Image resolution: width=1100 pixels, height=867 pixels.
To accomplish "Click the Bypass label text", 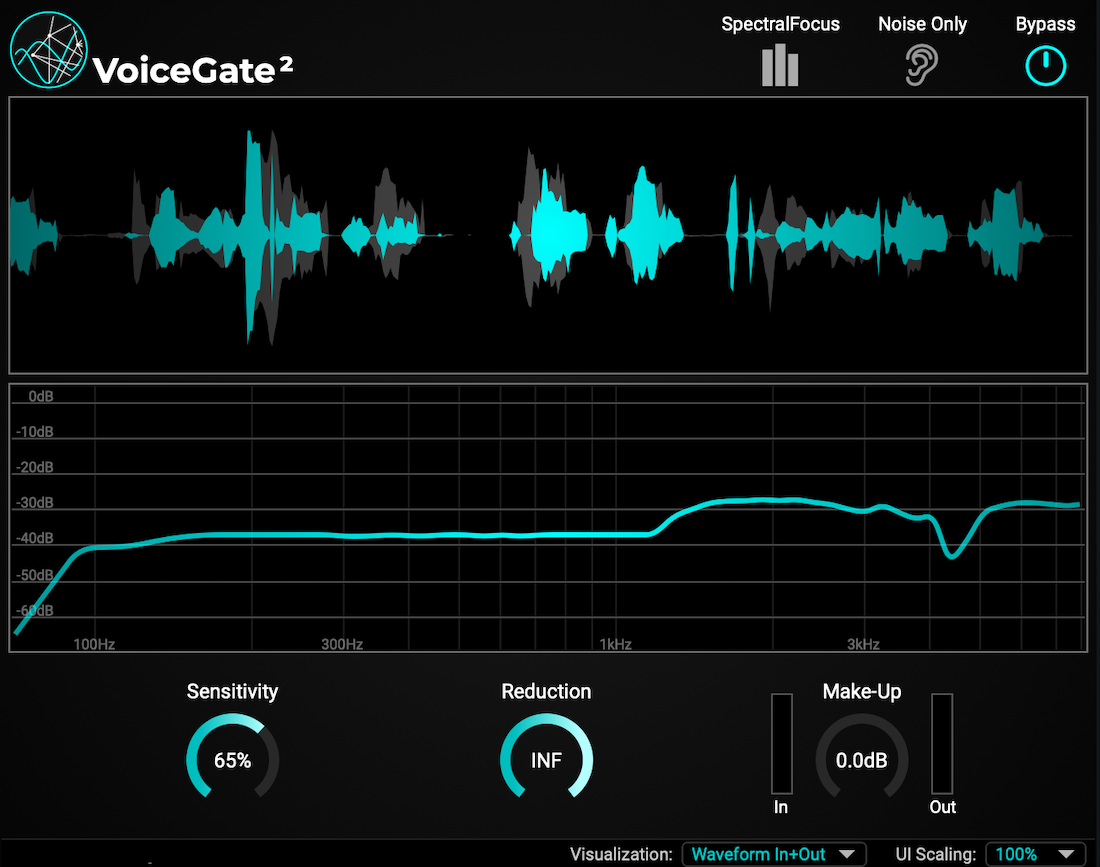I will pyautogui.click(x=1045, y=23).
